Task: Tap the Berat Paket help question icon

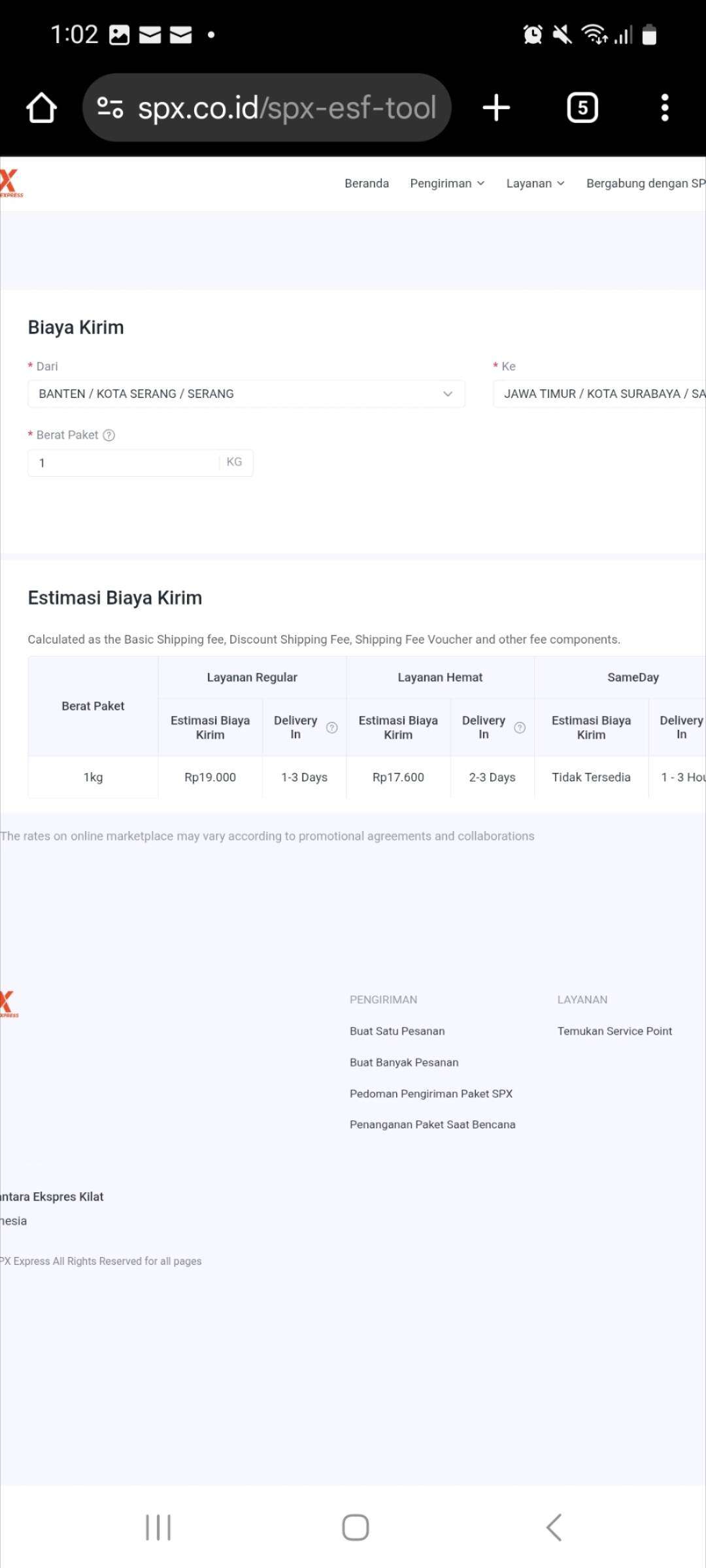Action: [109, 435]
